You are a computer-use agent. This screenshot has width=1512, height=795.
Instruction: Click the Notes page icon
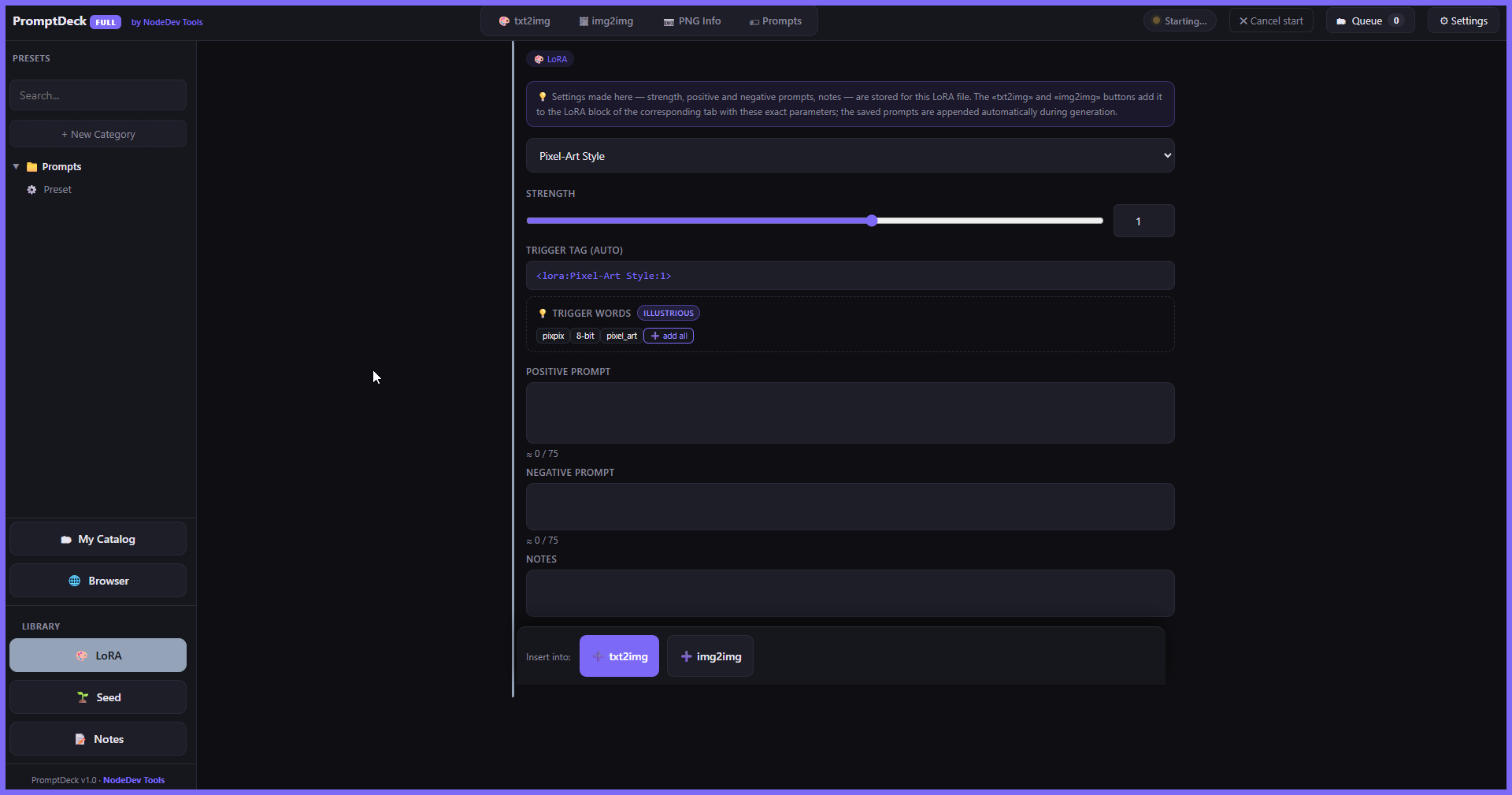(x=80, y=739)
